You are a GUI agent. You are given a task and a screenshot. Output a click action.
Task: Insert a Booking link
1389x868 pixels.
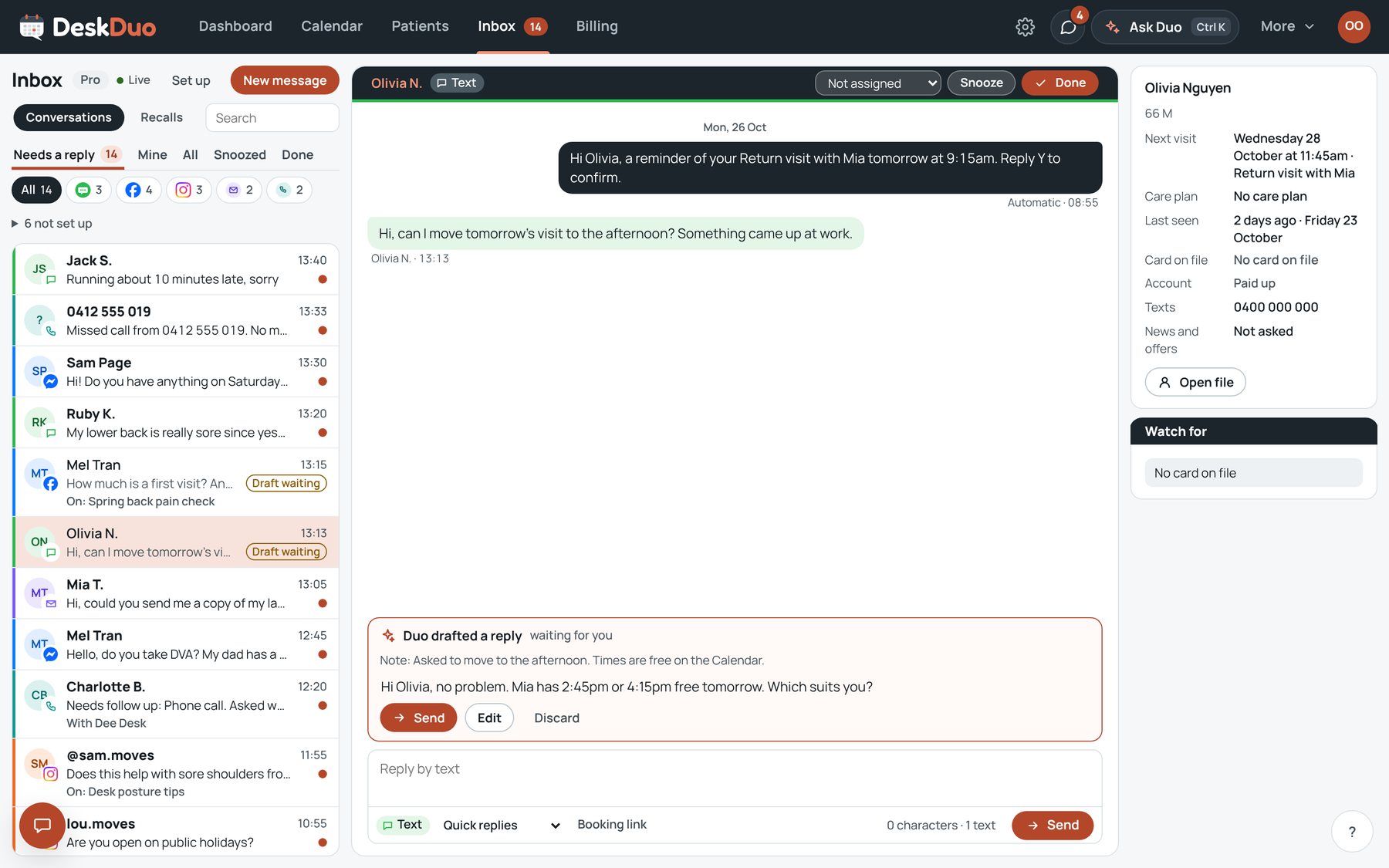(x=612, y=825)
